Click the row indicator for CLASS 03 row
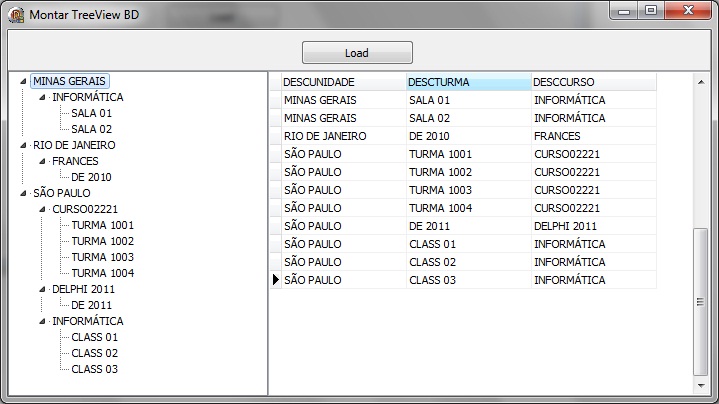Image resolution: width=719 pixels, height=404 pixels. (x=275, y=280)
